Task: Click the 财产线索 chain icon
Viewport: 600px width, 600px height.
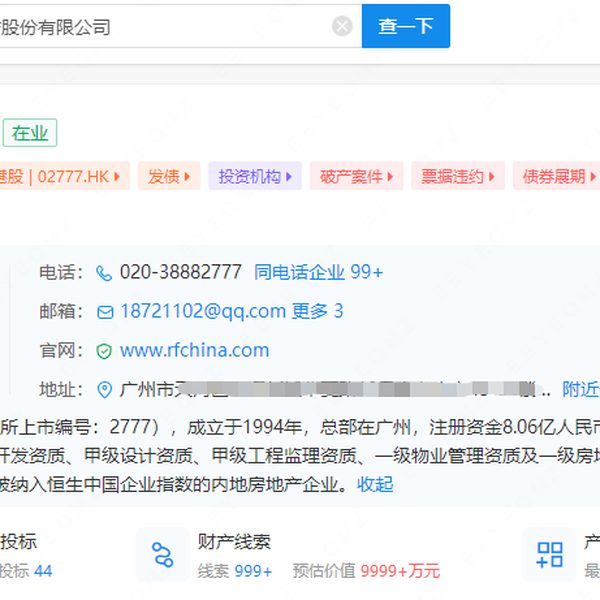Action: click(163, 554)
